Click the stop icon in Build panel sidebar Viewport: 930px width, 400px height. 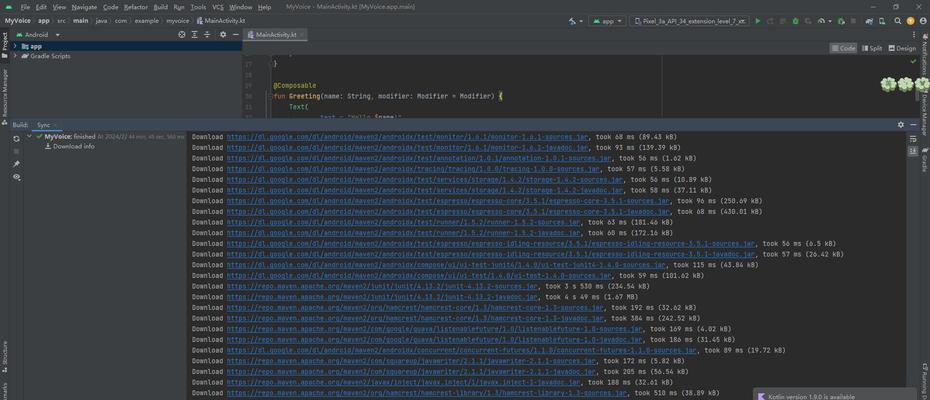(x=17, y=151)
